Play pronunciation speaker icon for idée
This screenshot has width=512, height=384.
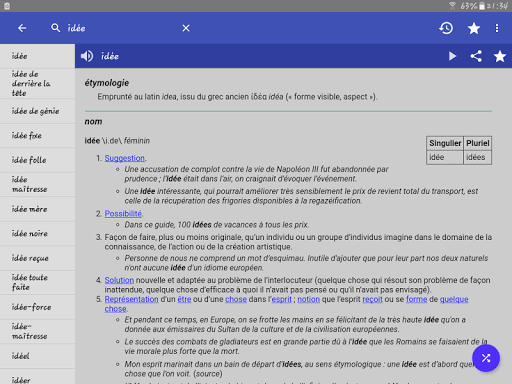point(87,56)
